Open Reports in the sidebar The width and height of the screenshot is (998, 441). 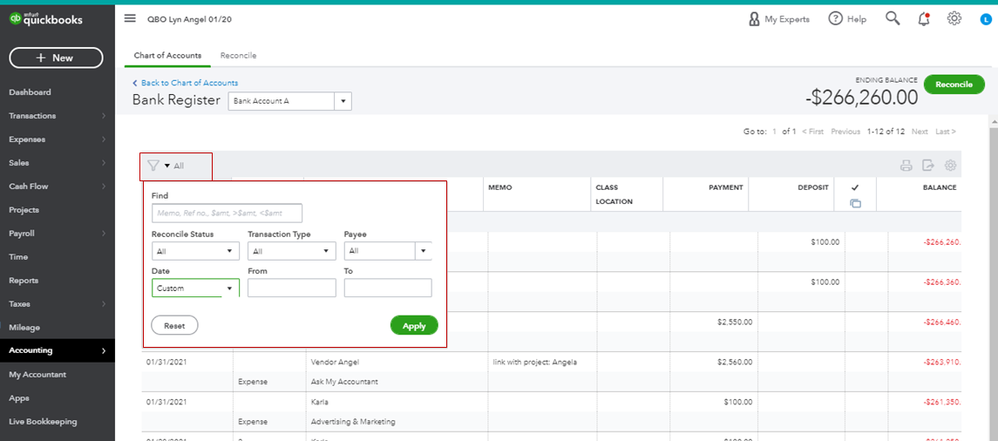pyautogui.click(x=24, y=281)
